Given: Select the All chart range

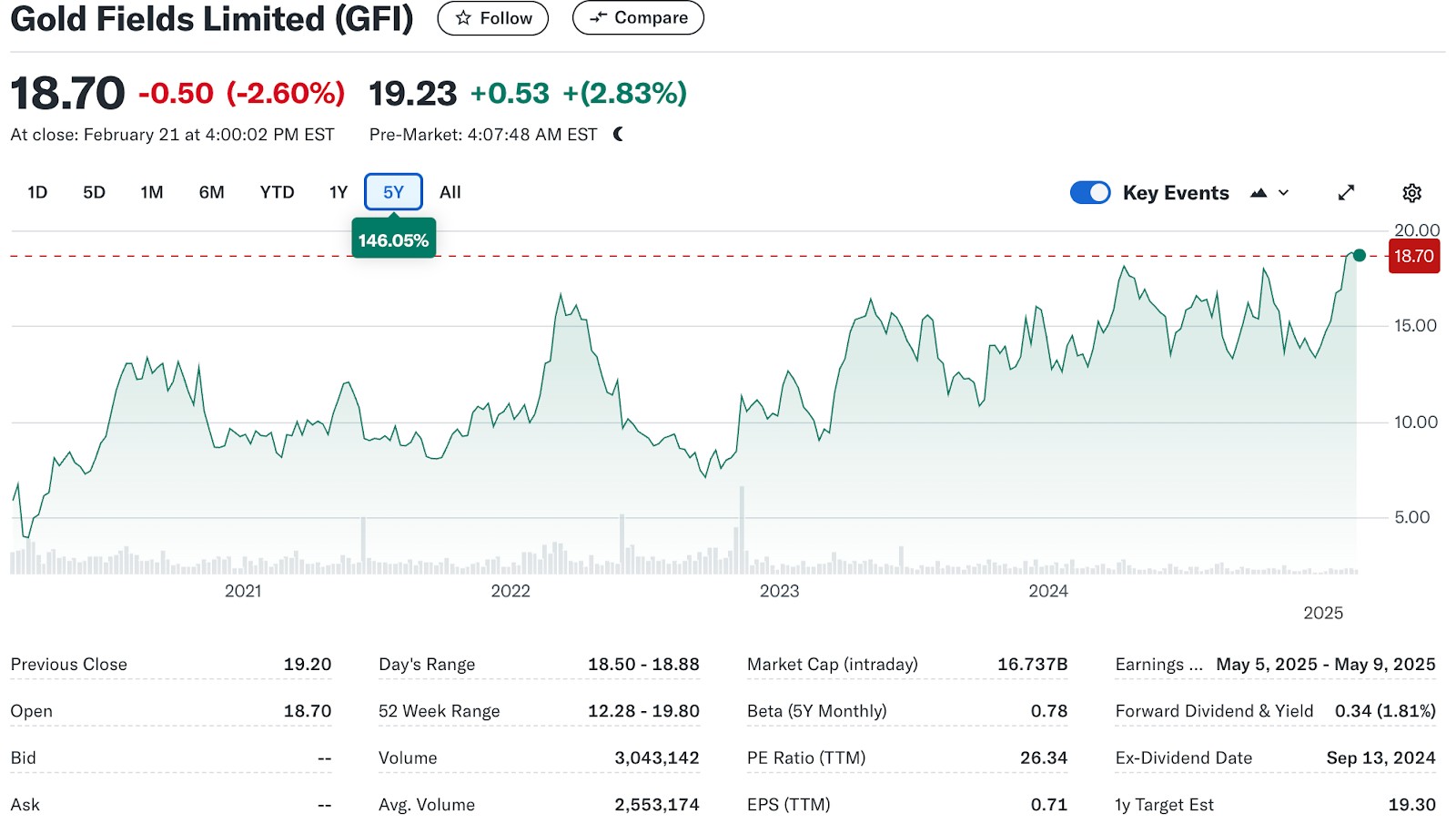Looking at the screenshot, I should click(x=450, y=192).
